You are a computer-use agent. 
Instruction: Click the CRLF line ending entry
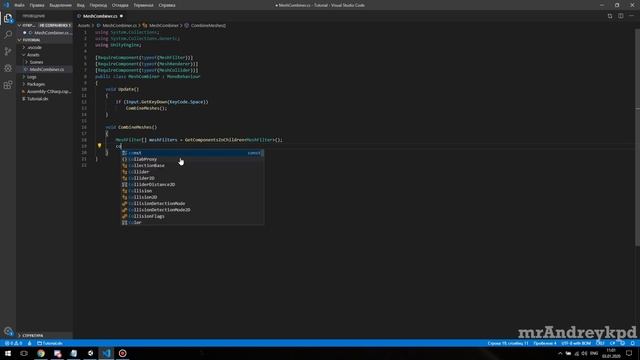click(x=600, y=343)
